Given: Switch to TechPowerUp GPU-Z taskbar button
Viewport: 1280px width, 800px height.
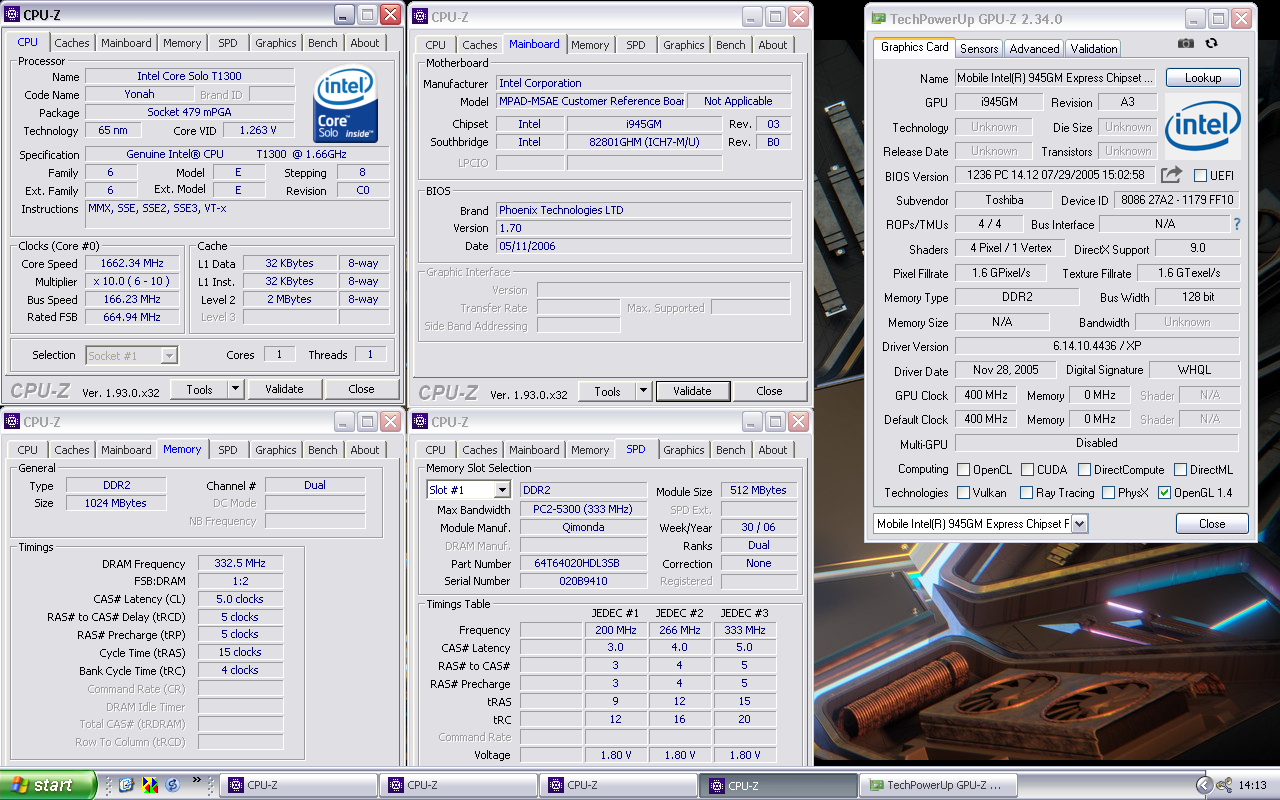Looking at the screenshot, I should coord(937,785).
